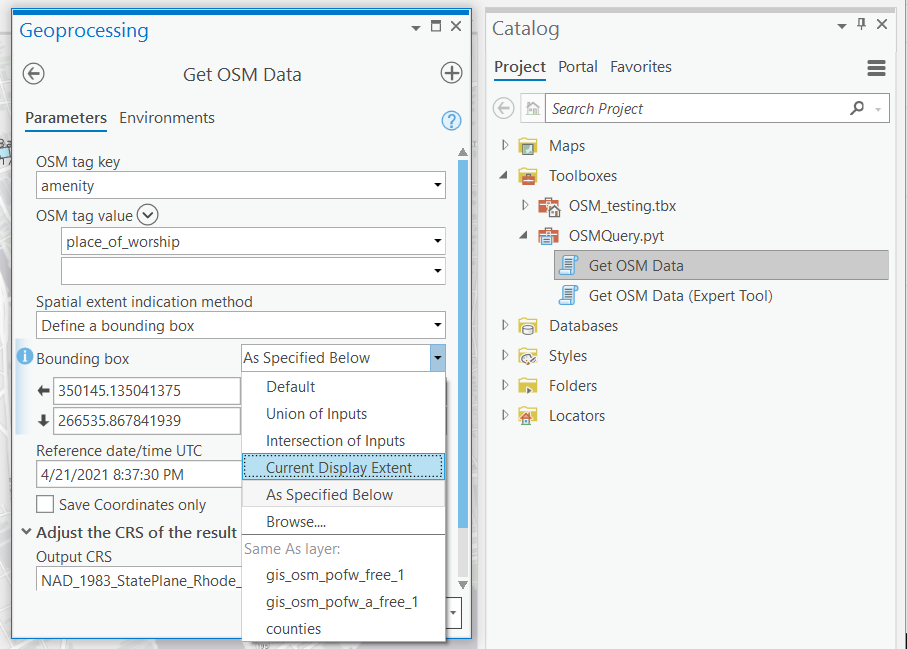This screenshot has width=907, height=649.
Task: Enable the Save Coordinates only checkbox
Action: tap(43, 504)
